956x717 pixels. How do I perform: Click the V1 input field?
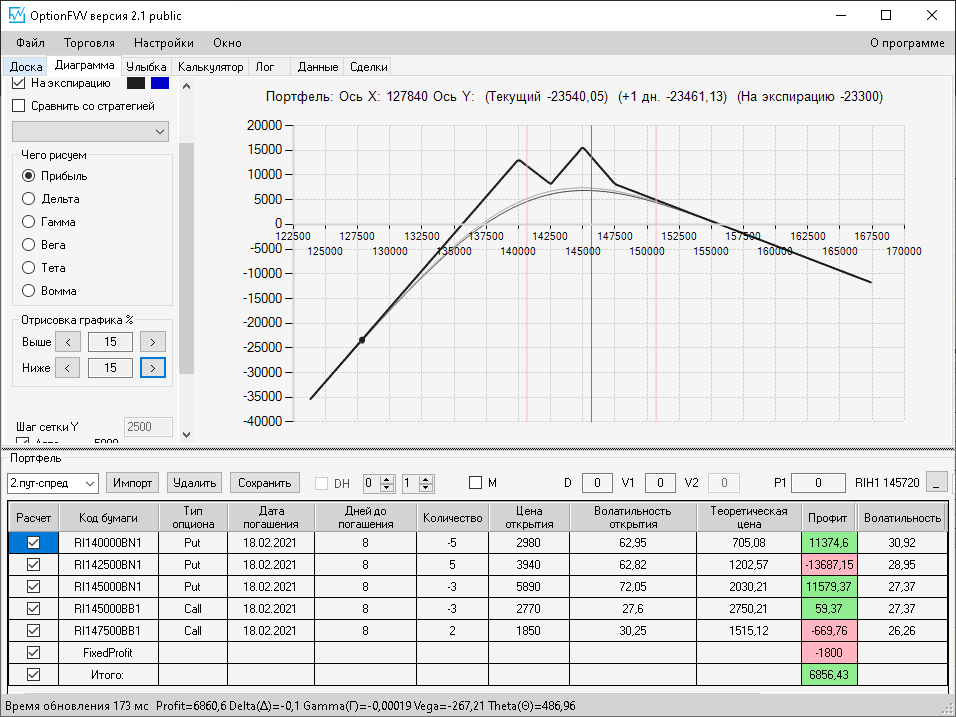660,483
